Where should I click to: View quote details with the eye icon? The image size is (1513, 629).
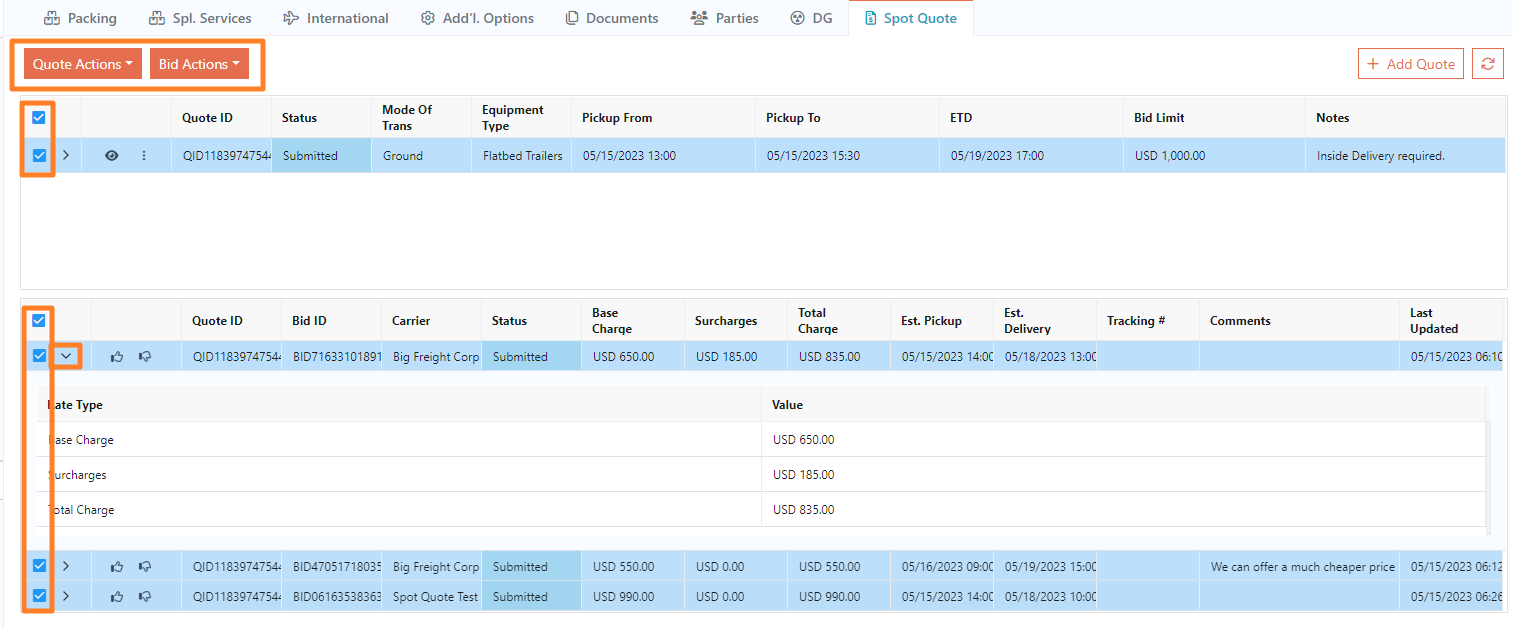pos(112,156)
